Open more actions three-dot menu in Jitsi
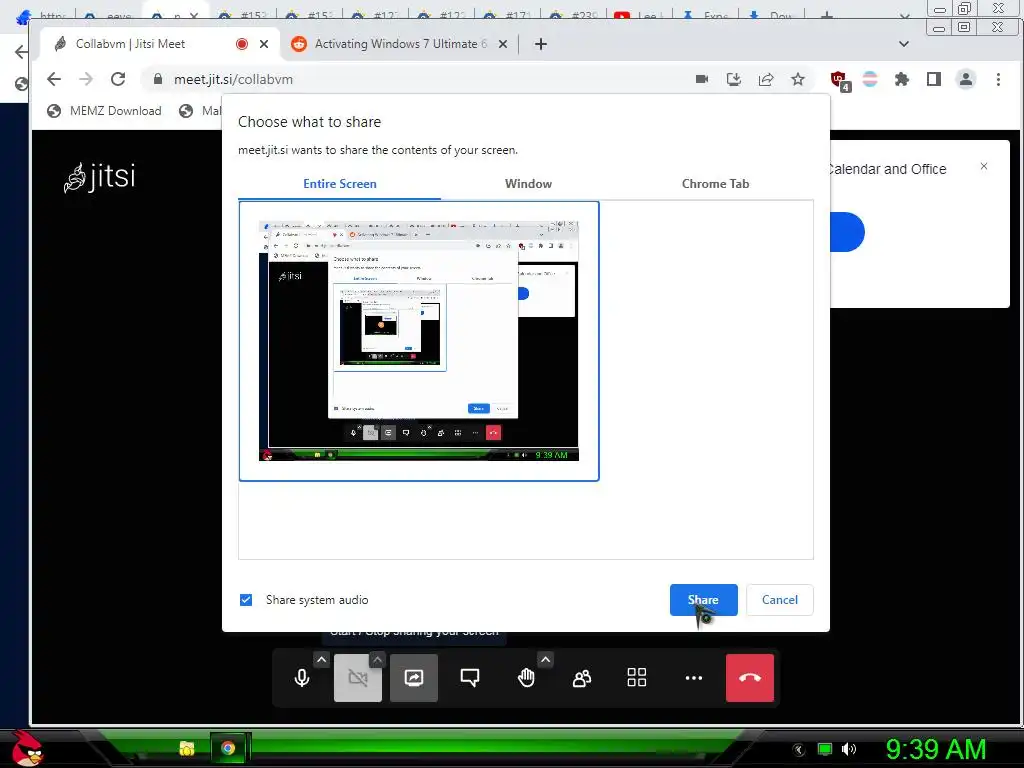 tap(694, 678)
